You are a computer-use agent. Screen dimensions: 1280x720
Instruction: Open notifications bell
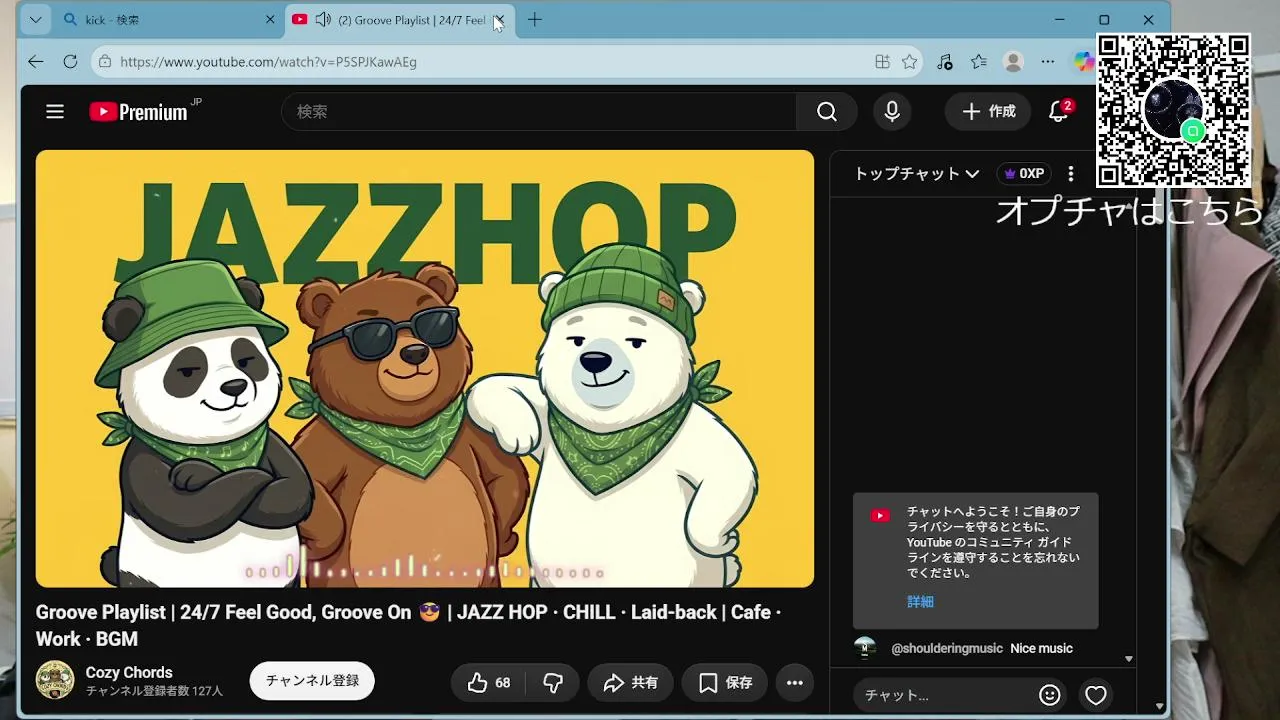tap(1059, 112)
